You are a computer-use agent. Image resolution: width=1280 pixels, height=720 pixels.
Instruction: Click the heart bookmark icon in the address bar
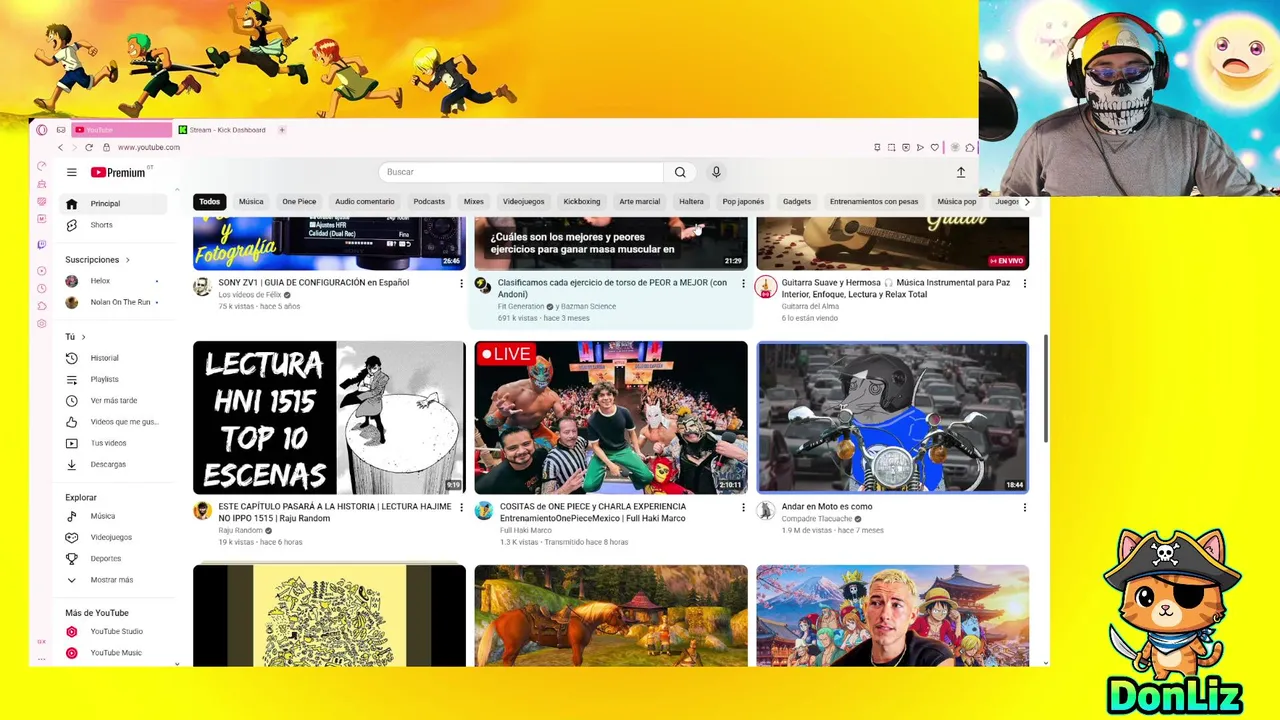[x=935, y=147]
